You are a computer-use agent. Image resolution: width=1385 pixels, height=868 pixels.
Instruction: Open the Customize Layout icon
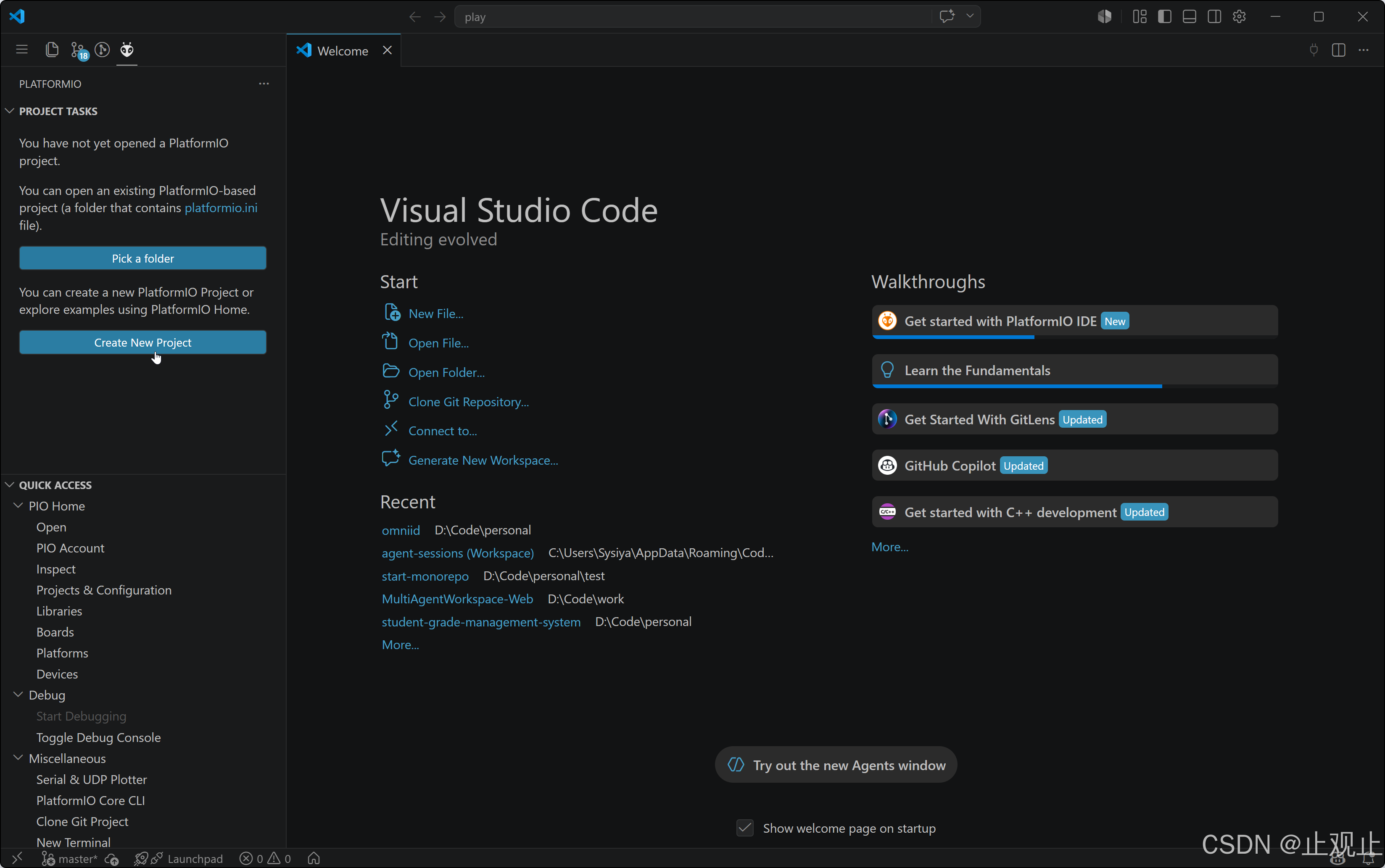point(1140,17)
